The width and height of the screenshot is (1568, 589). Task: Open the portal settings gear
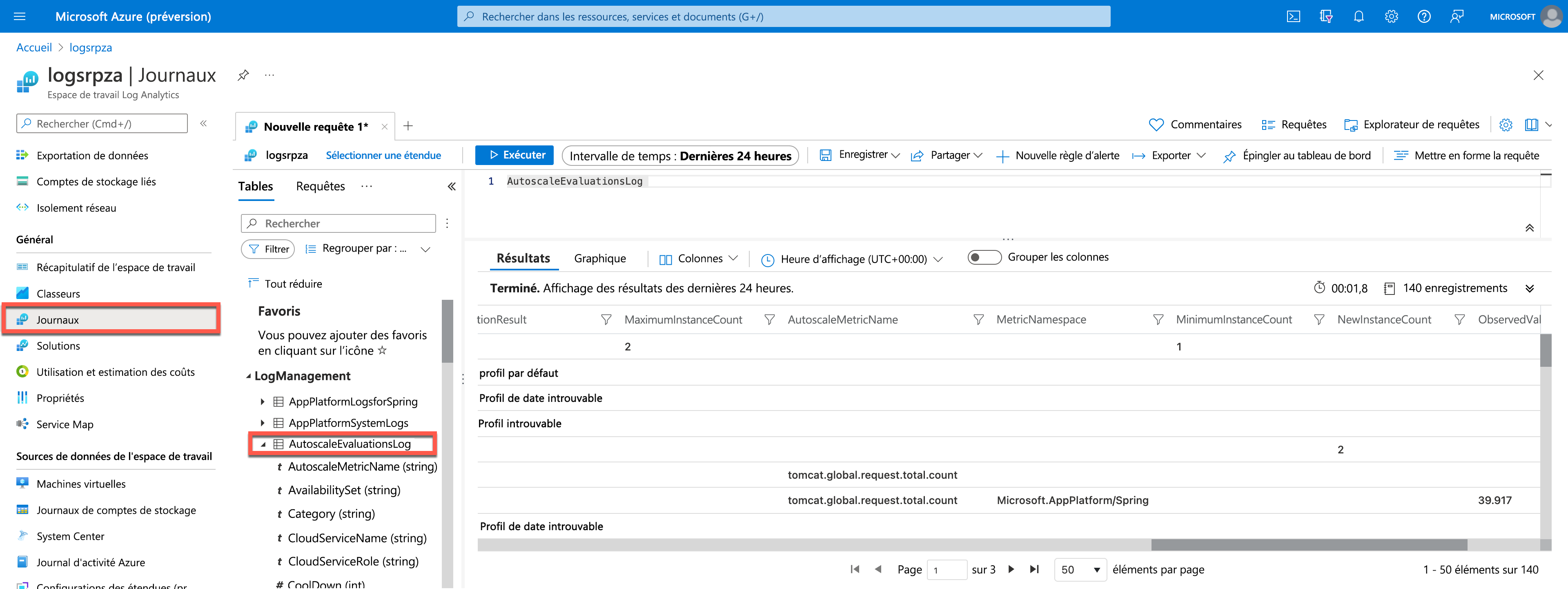coord(1392,16)
